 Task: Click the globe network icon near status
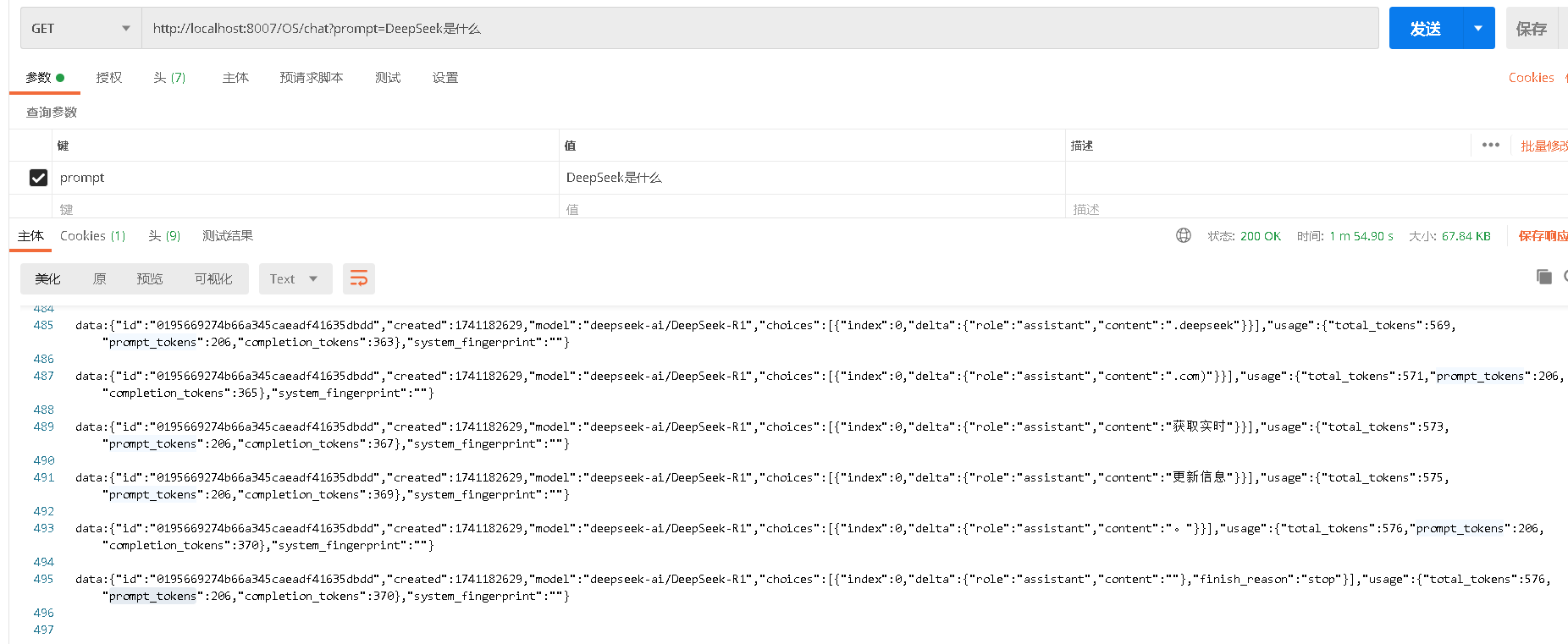(x=1183, y=235)
